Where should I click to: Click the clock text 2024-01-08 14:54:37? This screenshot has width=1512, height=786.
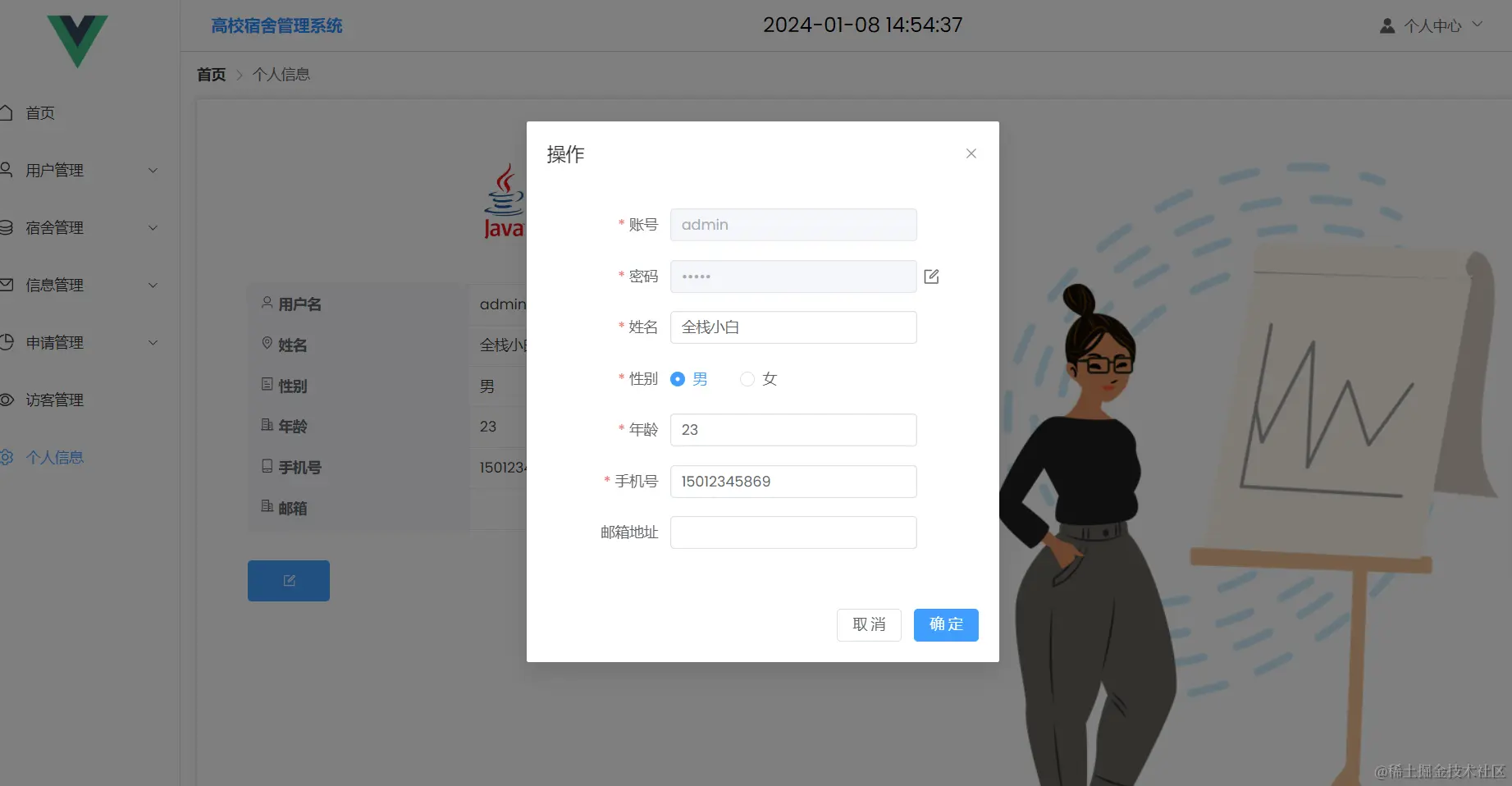tap(863, 25)
